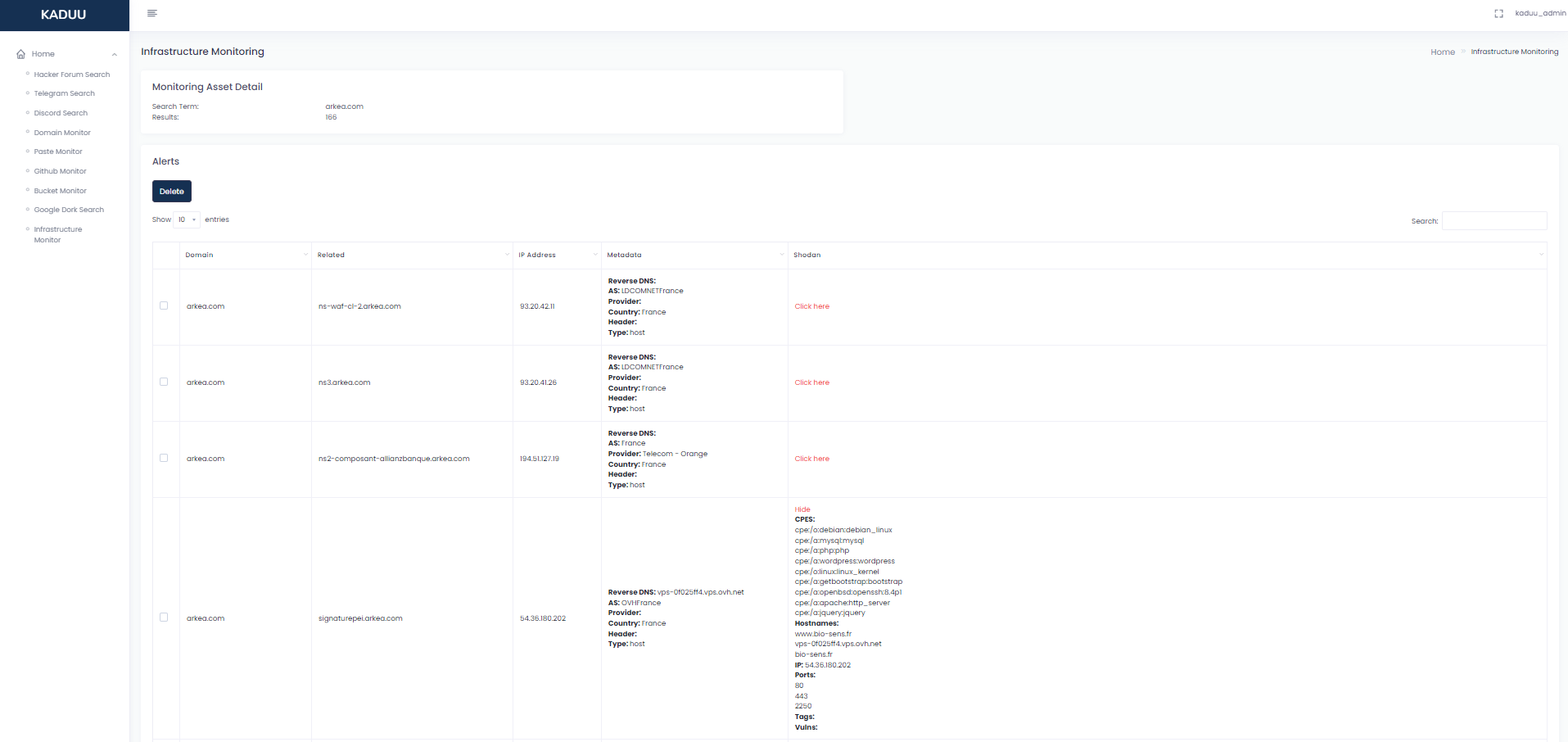This screenshot has height=742, width=1568.
Task: Check the ns-waf-cl-2.arkea.com row checkbox
Action: coord(164,305)
